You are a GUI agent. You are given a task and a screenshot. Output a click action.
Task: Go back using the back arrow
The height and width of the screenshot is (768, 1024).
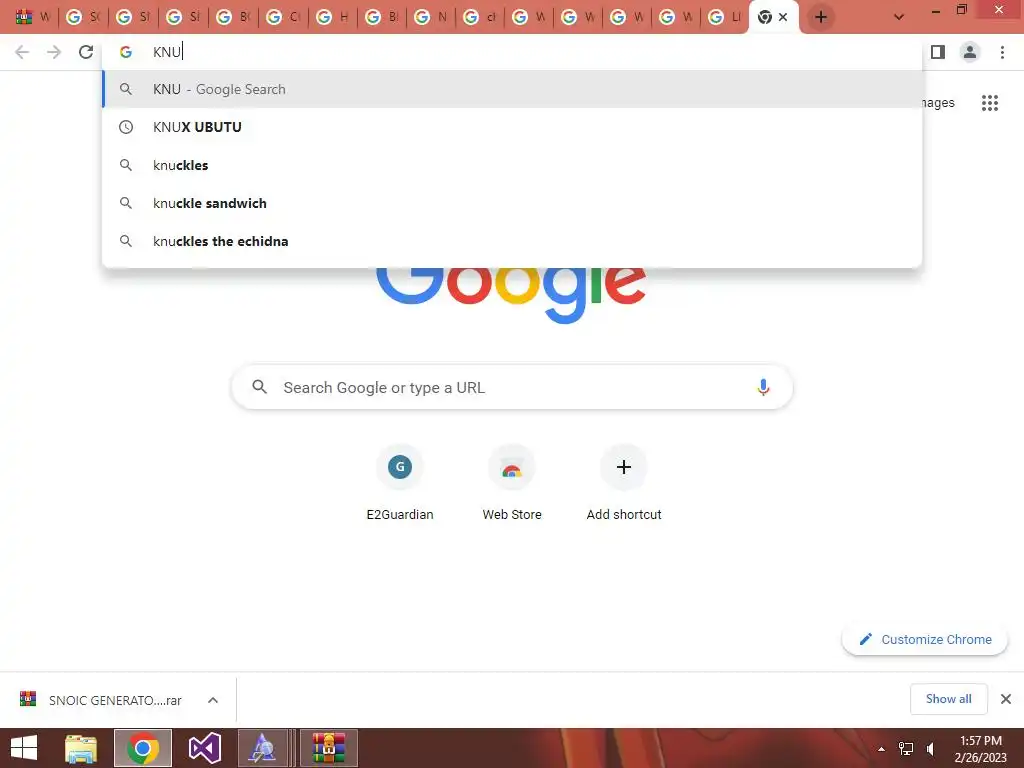coord(22,52)
